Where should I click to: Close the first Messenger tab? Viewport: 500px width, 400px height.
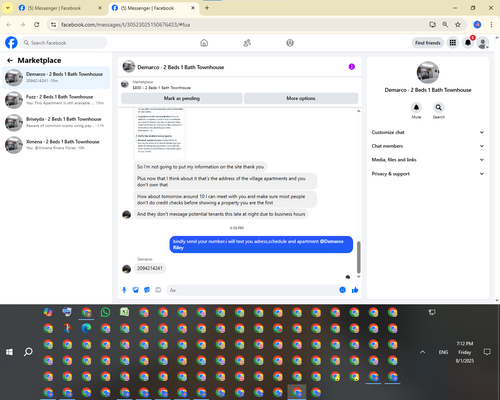click(x=100, y=8)
